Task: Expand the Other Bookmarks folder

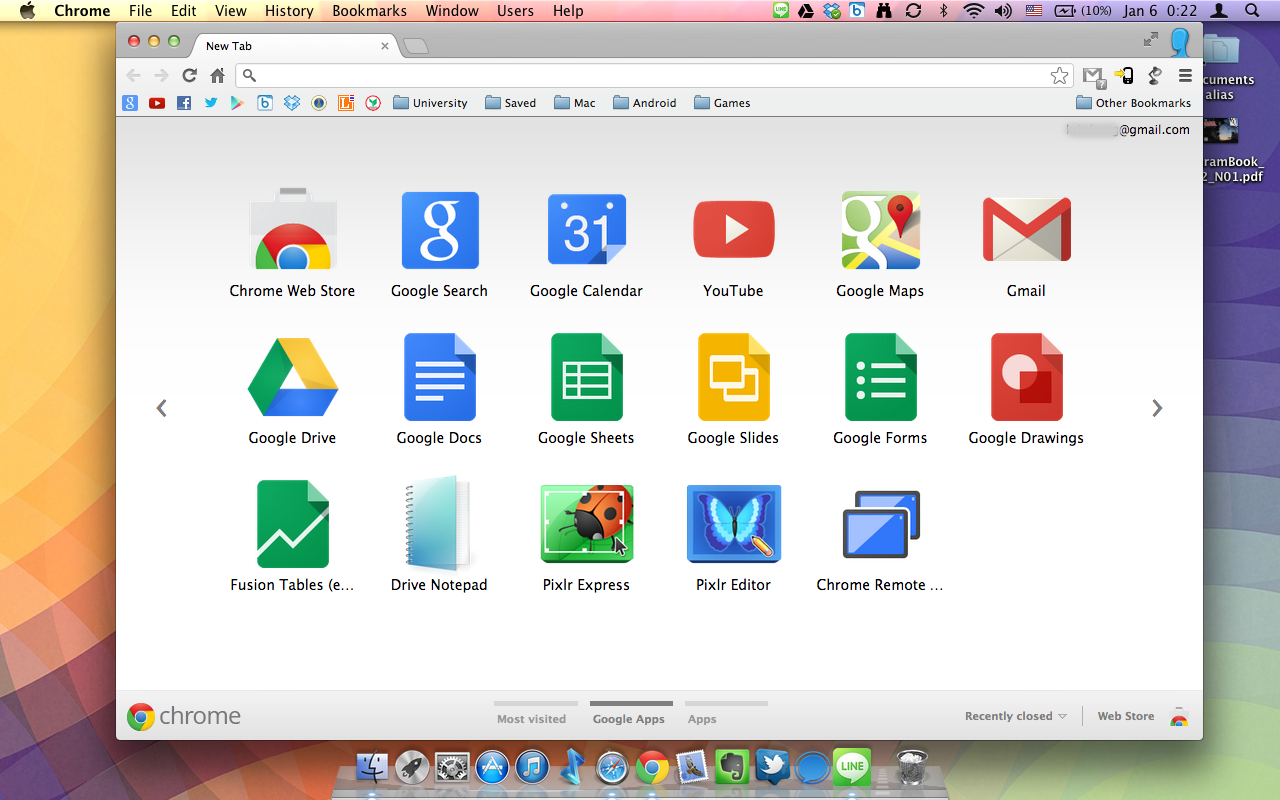Action: point(1133,103)
